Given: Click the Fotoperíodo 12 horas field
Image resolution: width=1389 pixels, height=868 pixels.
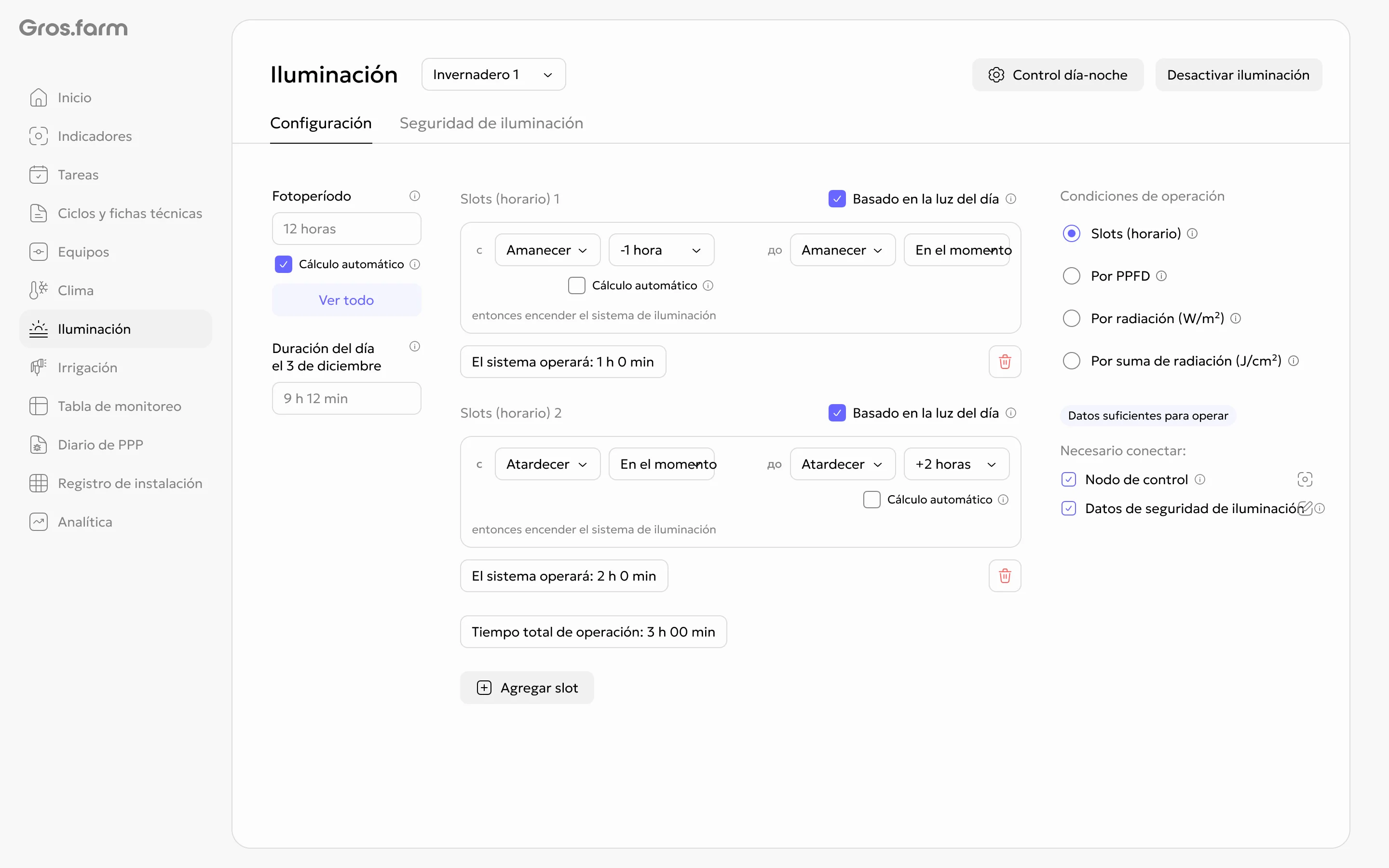Looking at the screenshot, I should pos(346,229).
